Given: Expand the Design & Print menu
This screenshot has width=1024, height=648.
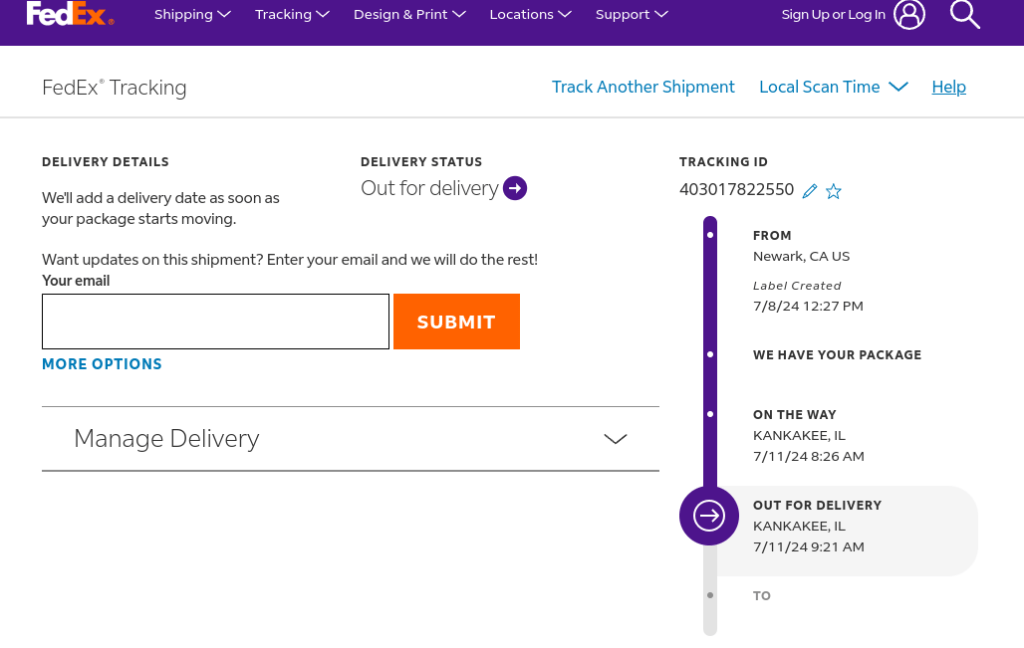Looking at the screenshot, I should 409,14.
